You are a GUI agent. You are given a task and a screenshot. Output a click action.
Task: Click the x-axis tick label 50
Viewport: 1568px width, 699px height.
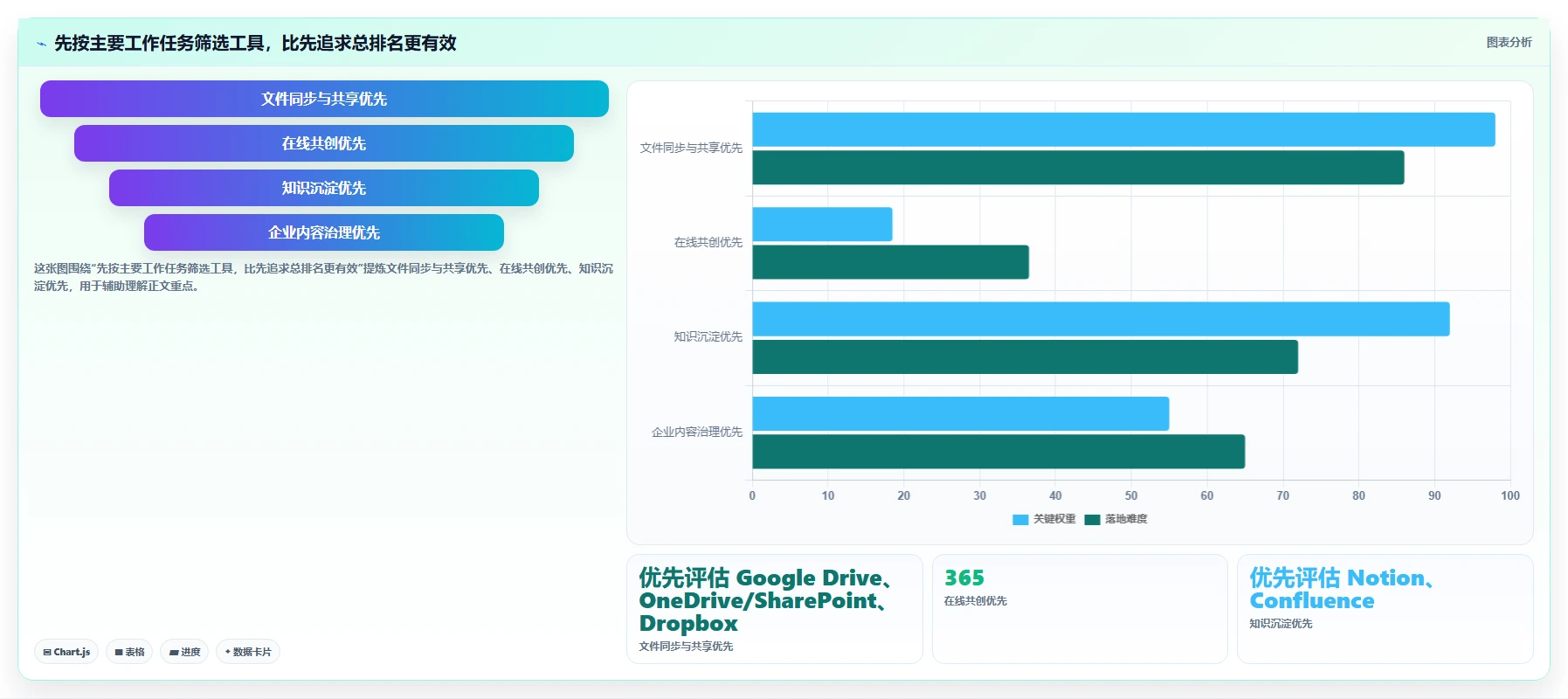(1131, 496)
